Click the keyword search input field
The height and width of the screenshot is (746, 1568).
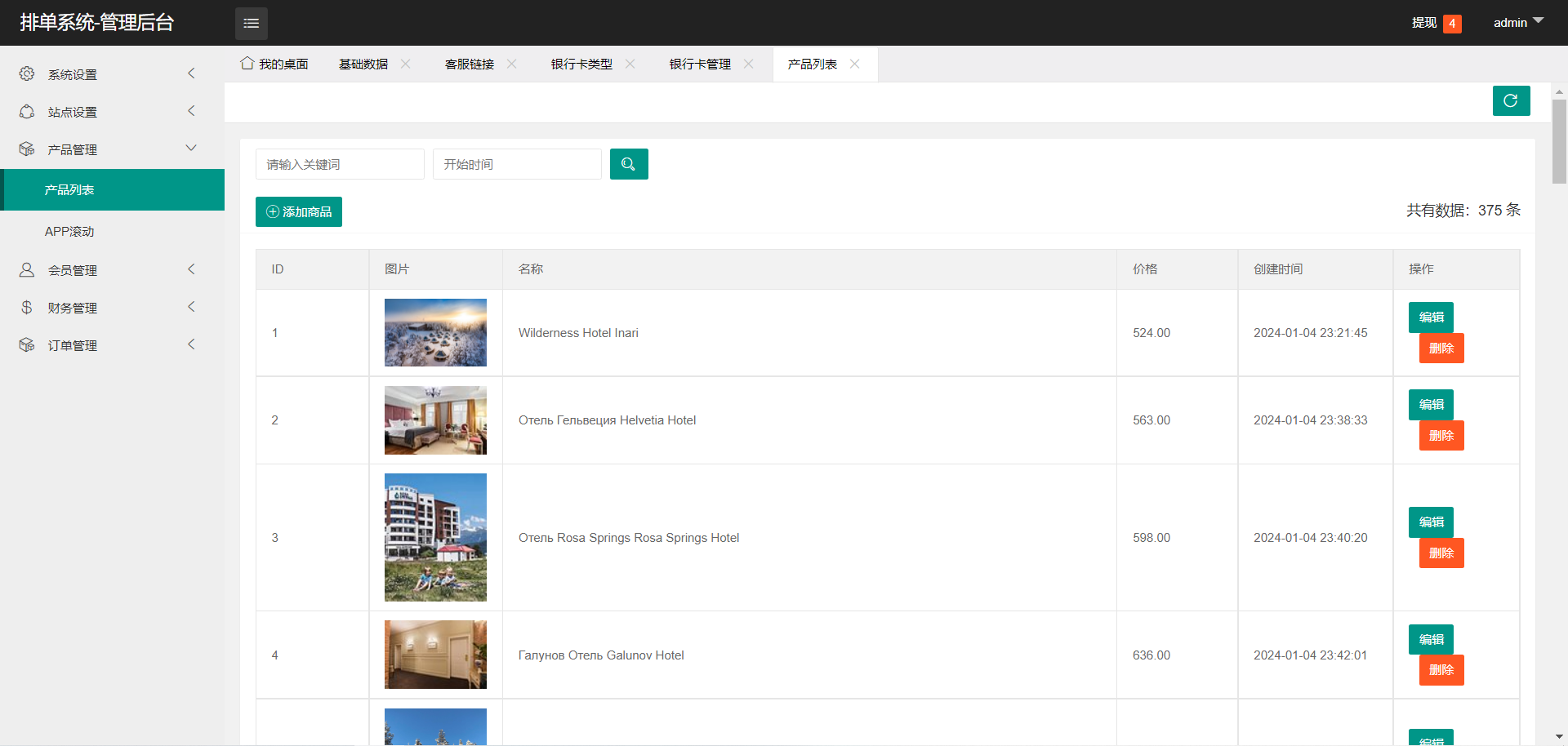point(339,164)
